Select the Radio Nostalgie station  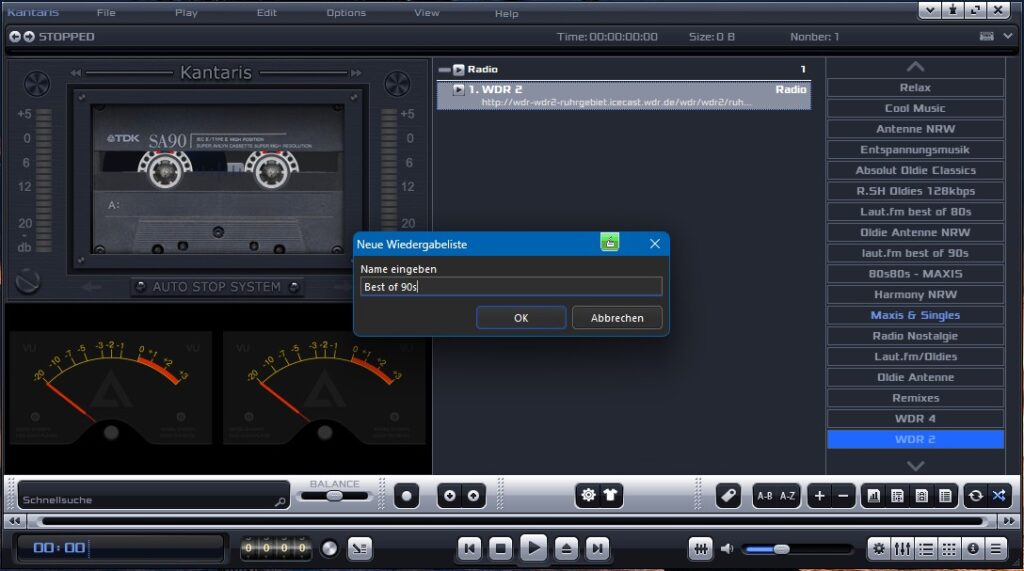(915, 336)
